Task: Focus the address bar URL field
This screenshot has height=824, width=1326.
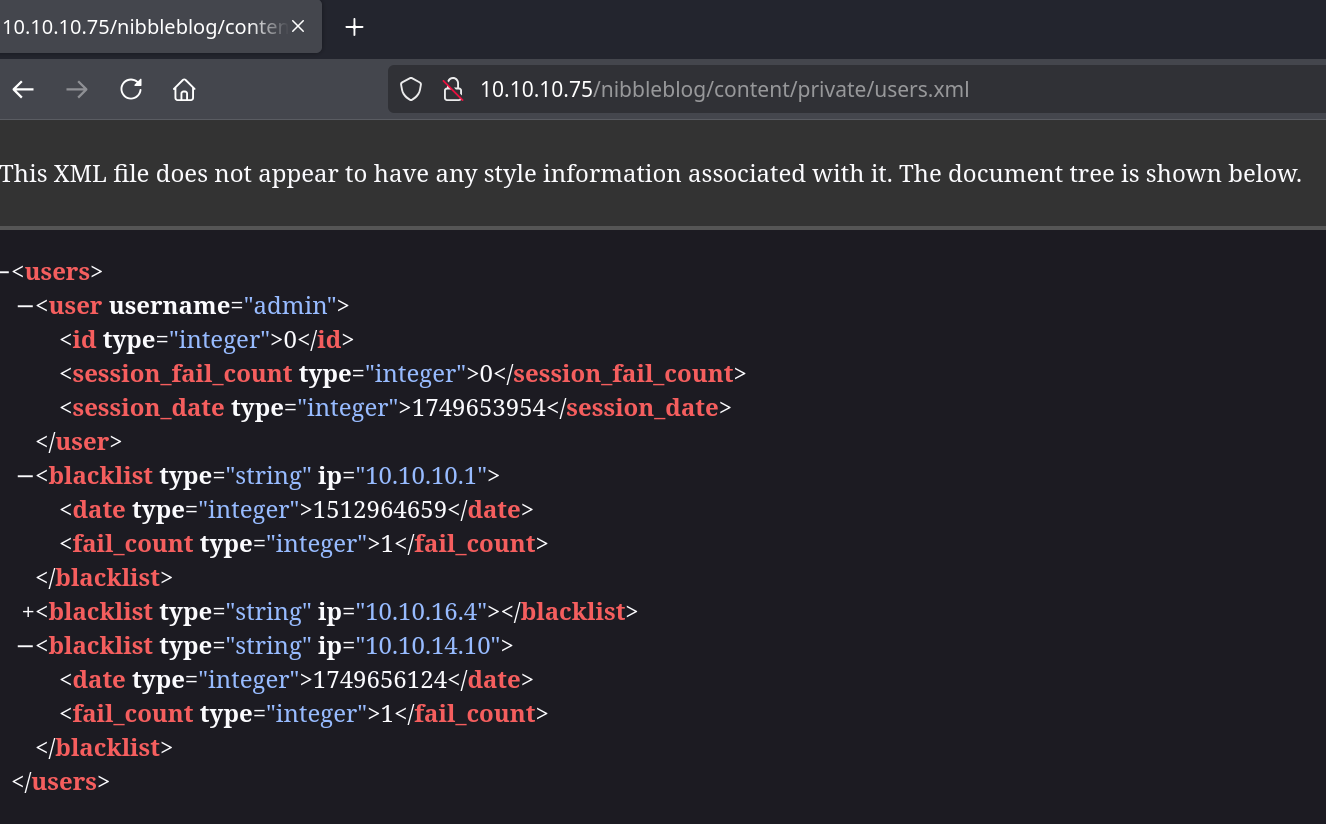Action: (724, 90)
